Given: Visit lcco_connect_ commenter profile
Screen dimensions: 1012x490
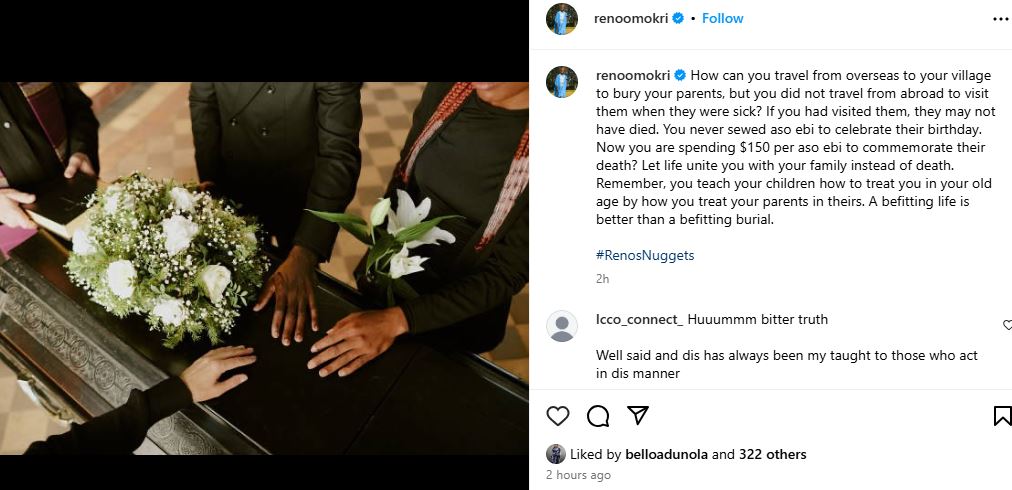Looking at the screenshot, I should click(640, 320).
